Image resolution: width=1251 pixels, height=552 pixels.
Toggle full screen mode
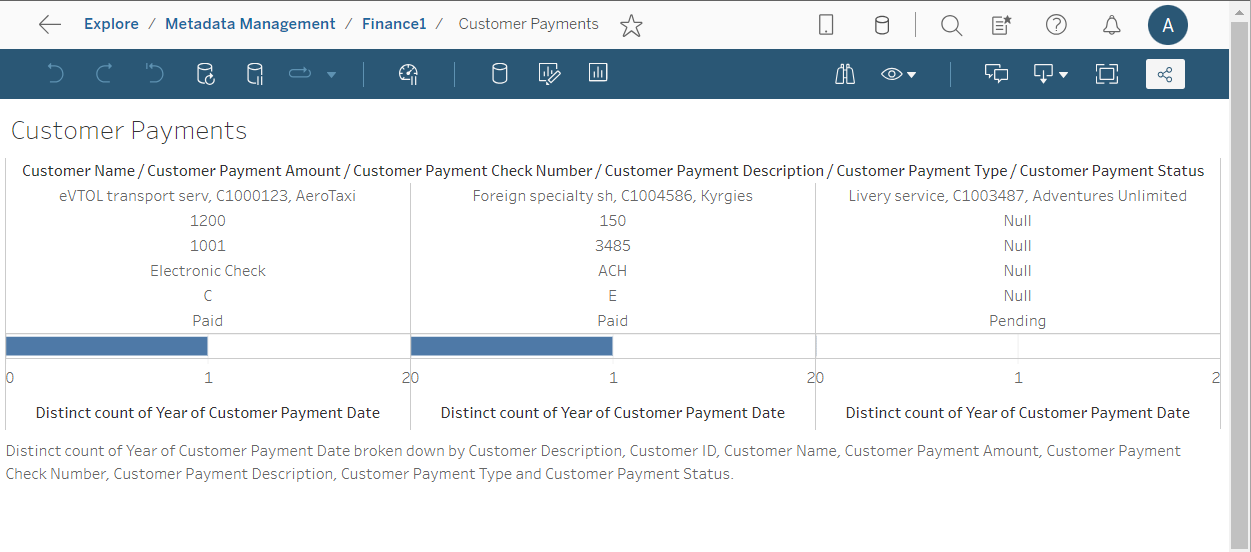tap(1106, 74)
